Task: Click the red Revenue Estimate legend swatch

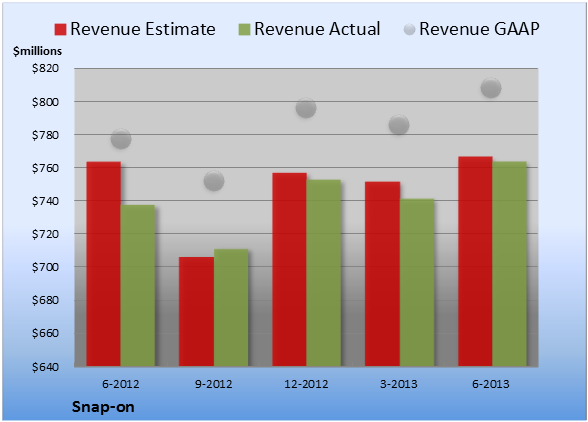Action: (x=60, y=30)
